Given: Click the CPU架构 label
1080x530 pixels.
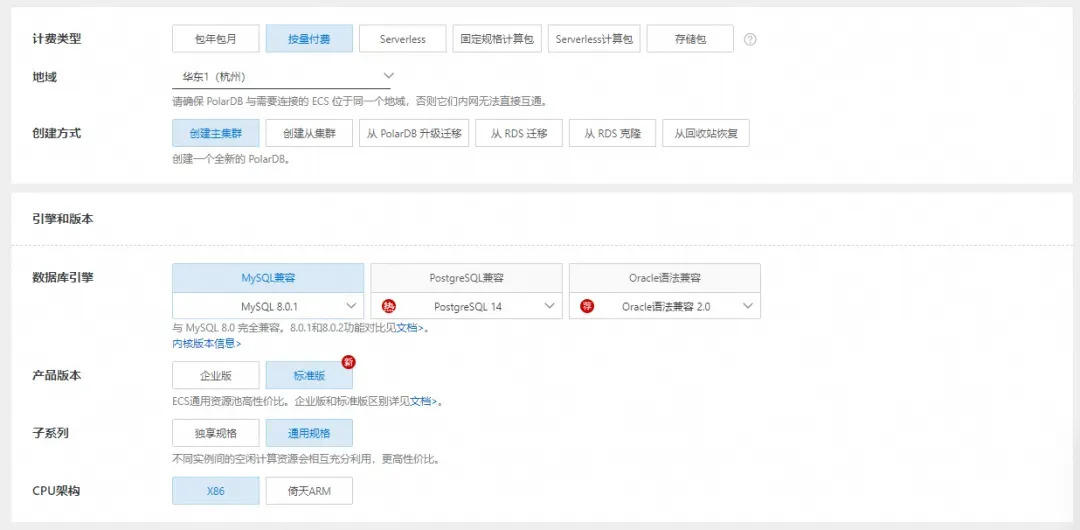Looking at the screenshot, I should tap(56, 491).
